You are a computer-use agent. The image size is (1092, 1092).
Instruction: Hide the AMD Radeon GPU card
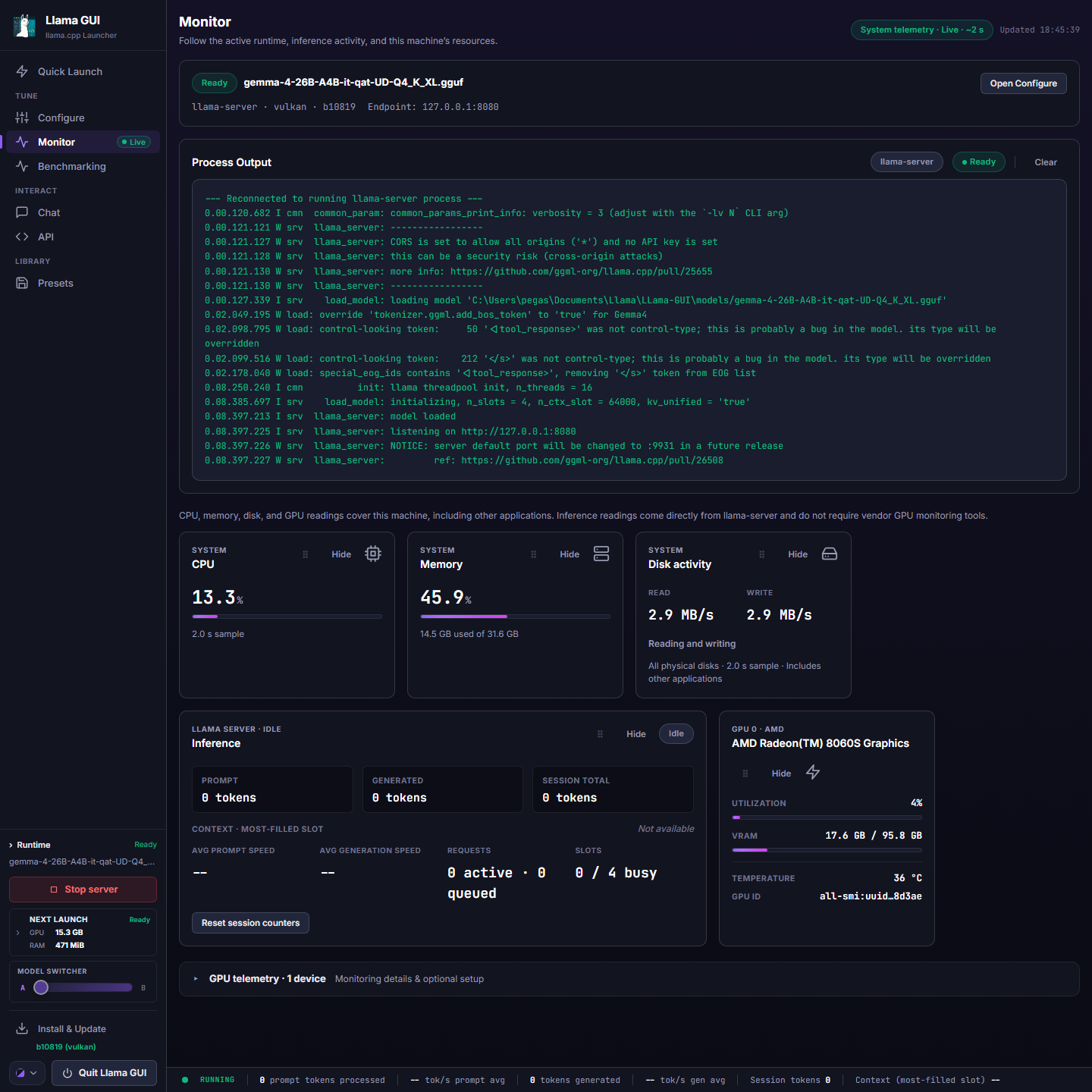coord(781,773)
